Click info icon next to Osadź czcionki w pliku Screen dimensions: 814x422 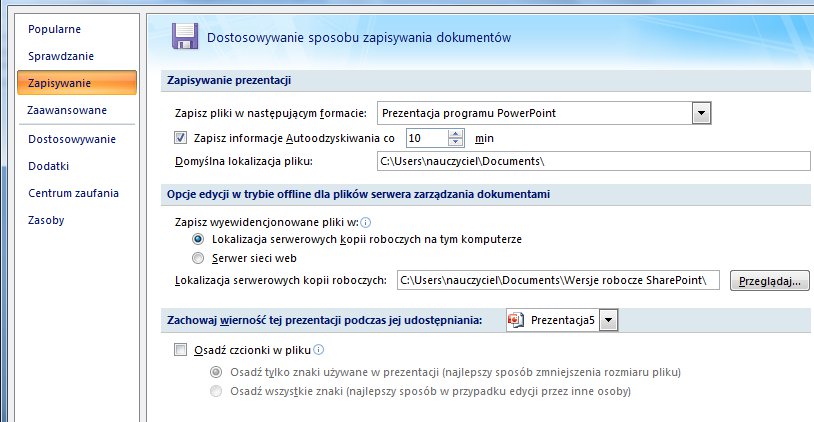tap(319, 350)
